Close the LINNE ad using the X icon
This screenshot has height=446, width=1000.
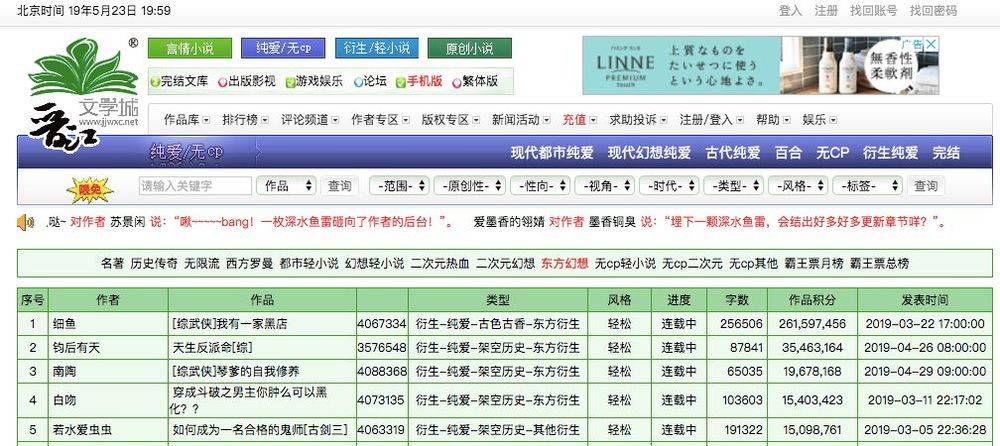tap(932, 44)
